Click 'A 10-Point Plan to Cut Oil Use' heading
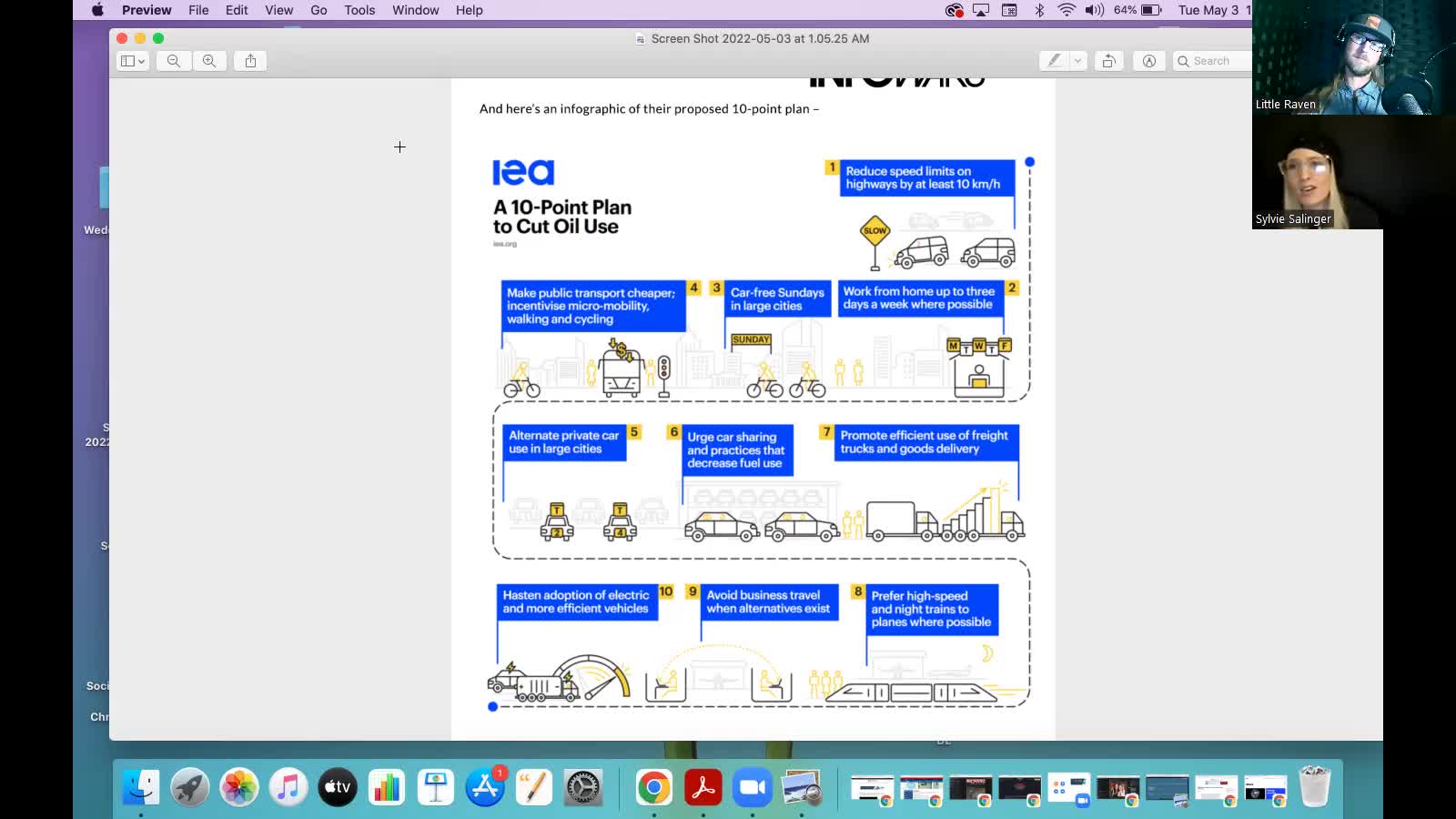 [x=562, y=217]
